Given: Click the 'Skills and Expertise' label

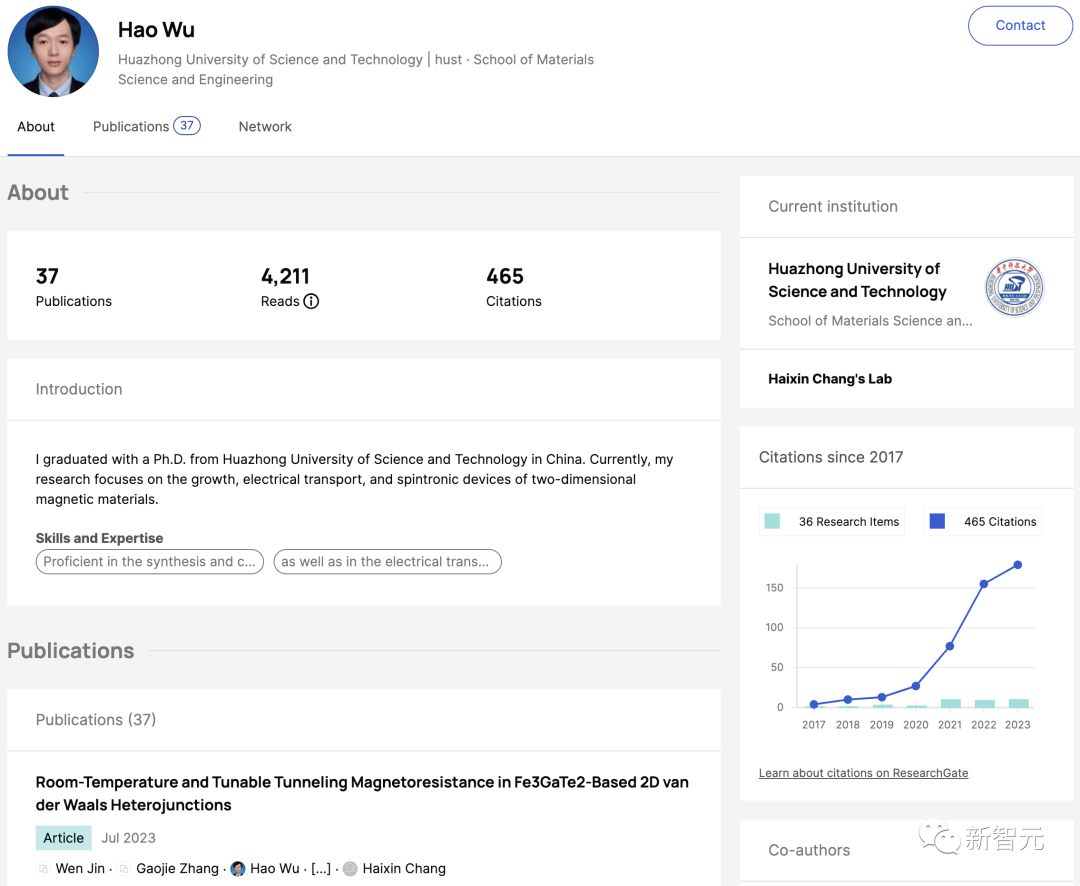Looking at the screenshot, I should pyautogui.click(x=99, y=538).
